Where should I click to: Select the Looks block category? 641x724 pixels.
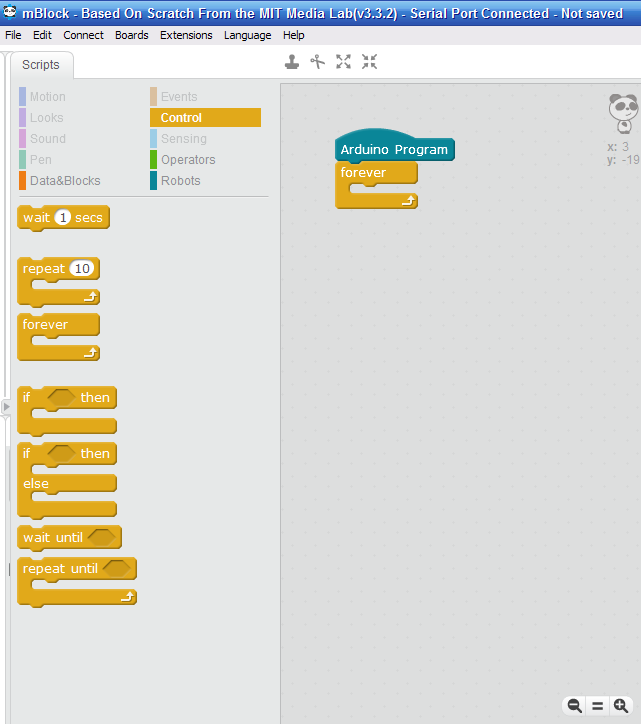(x=41, y=118)
